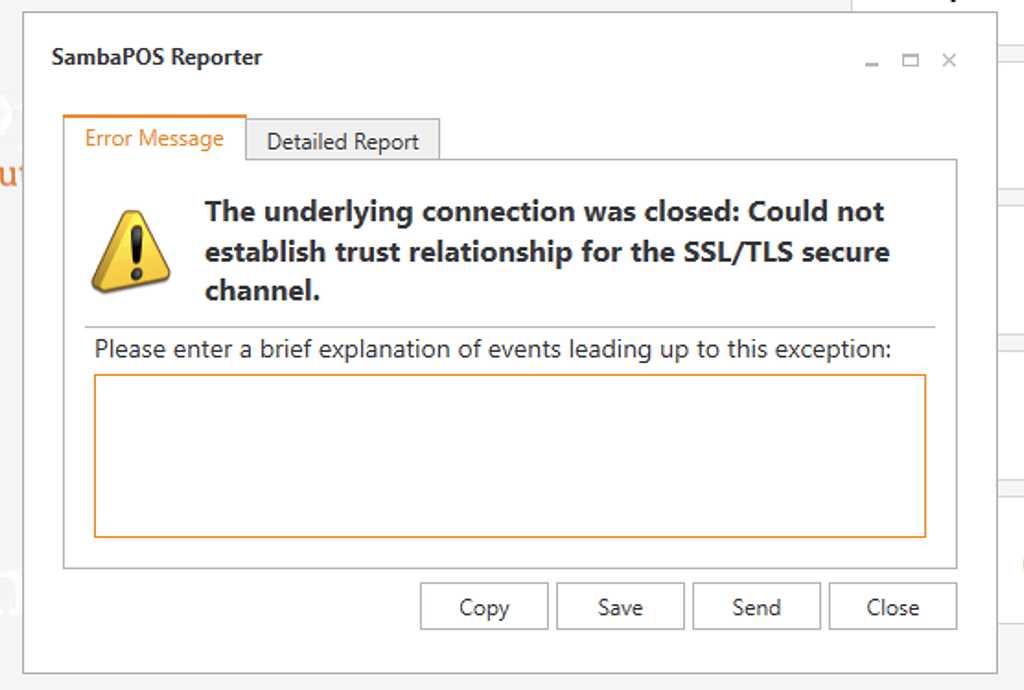
Task: Click Send to submit the report
Action: pyautogui.click(x=756, y=606)
